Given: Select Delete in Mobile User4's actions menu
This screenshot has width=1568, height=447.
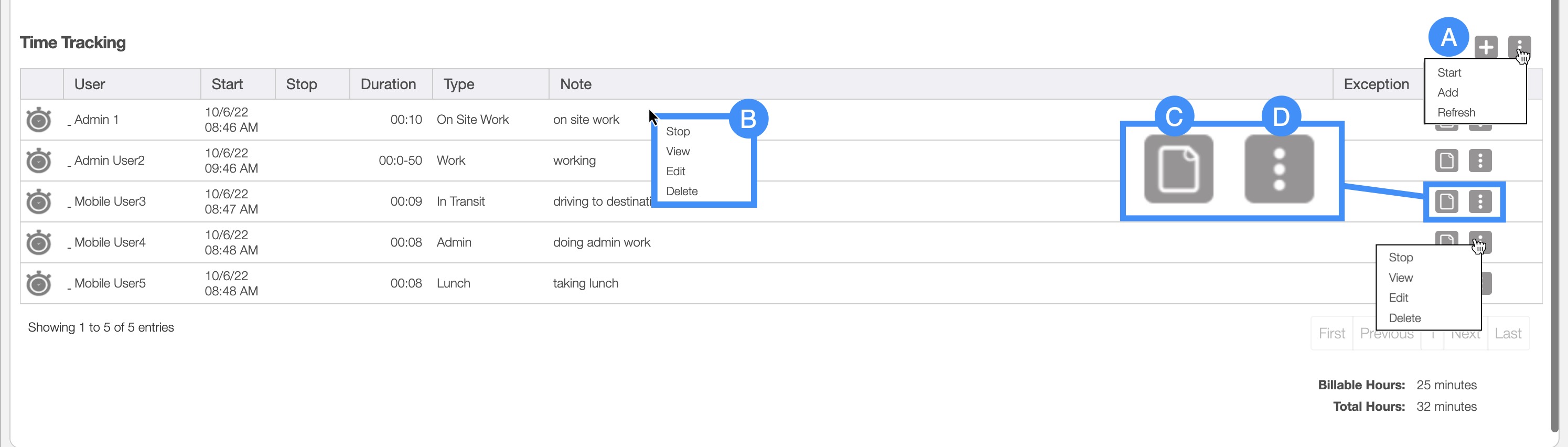Looking at the screenshot, I should (1404, 318).
